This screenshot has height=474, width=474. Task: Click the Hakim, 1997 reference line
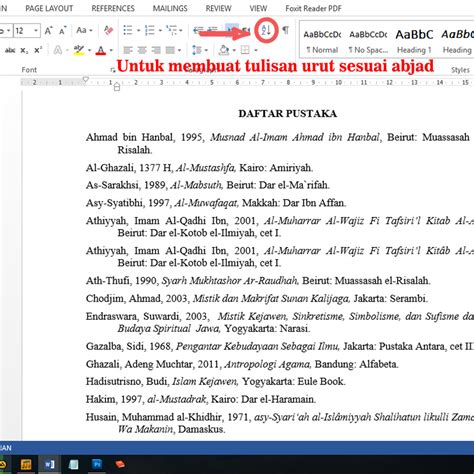[x=201, y=399]
